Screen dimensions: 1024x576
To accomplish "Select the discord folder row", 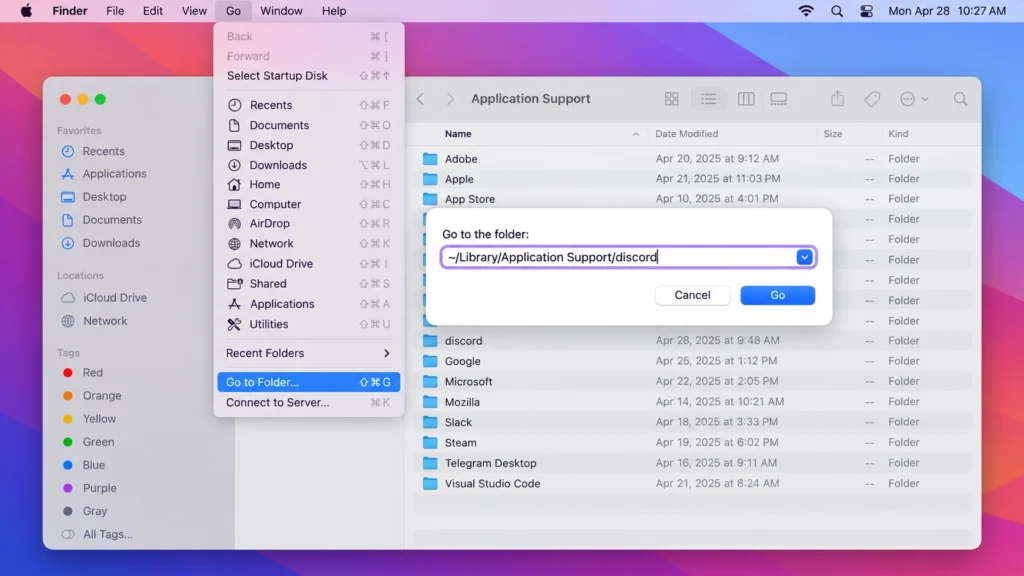I will 692,341.
